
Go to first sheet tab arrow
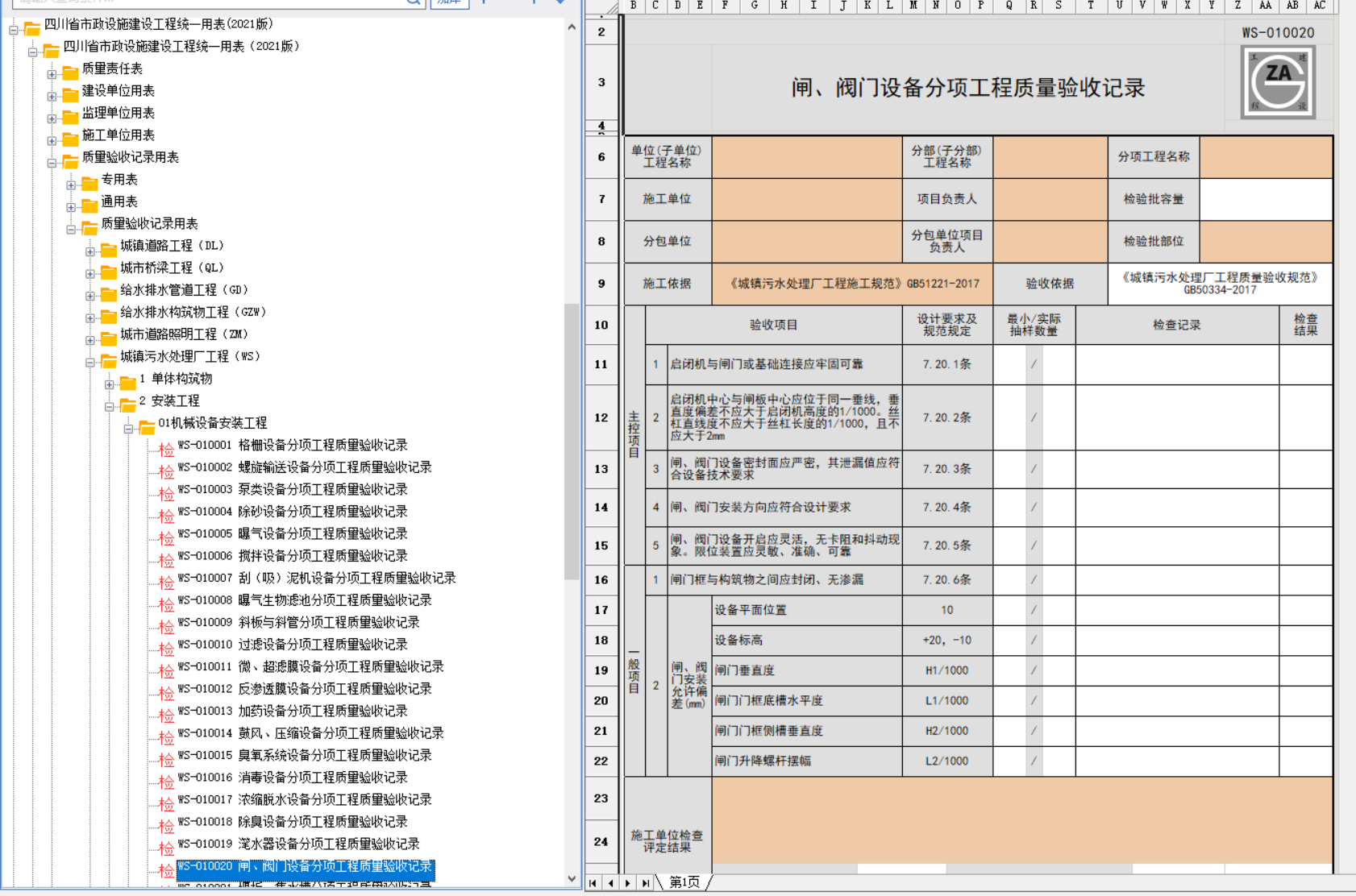point(593,883)
